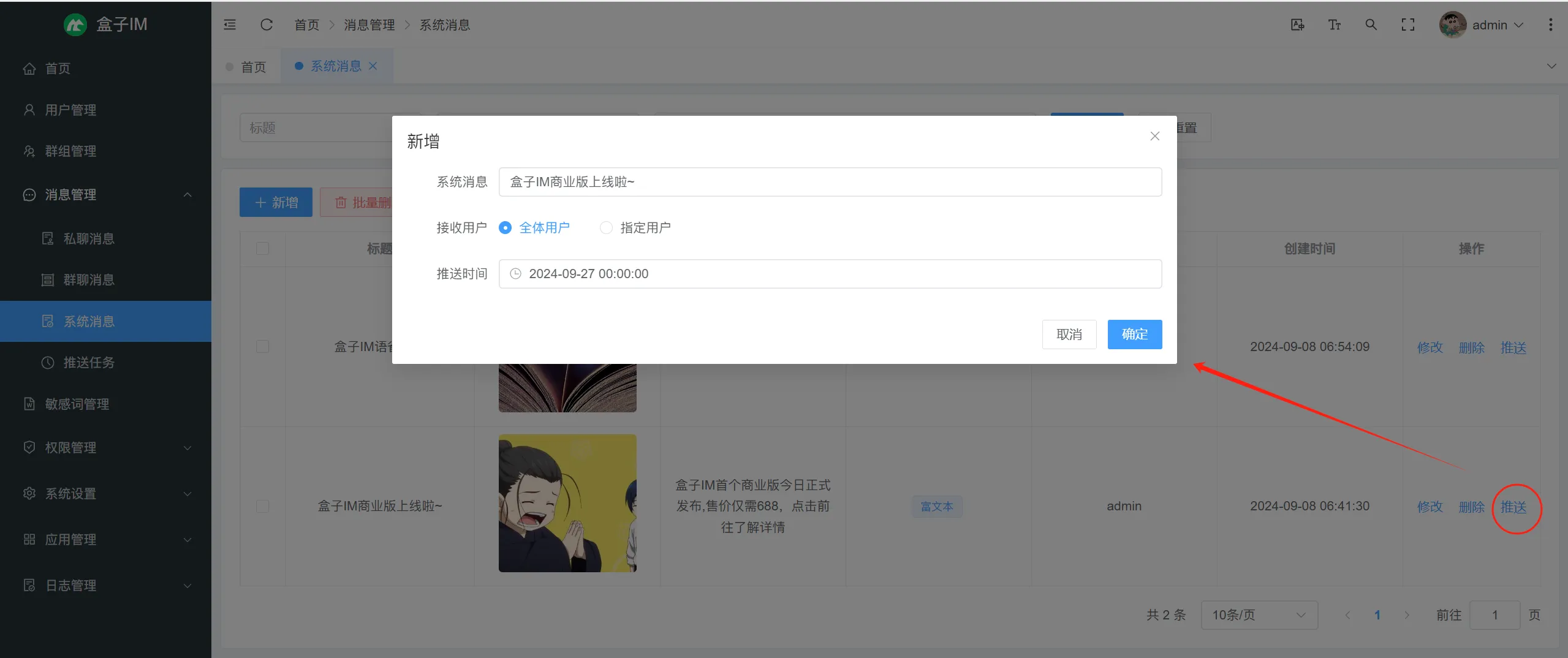This screenshot has width=1568, height=658.
Task: Click the 系统消息 title input field
Action: (x=830, y=182)
